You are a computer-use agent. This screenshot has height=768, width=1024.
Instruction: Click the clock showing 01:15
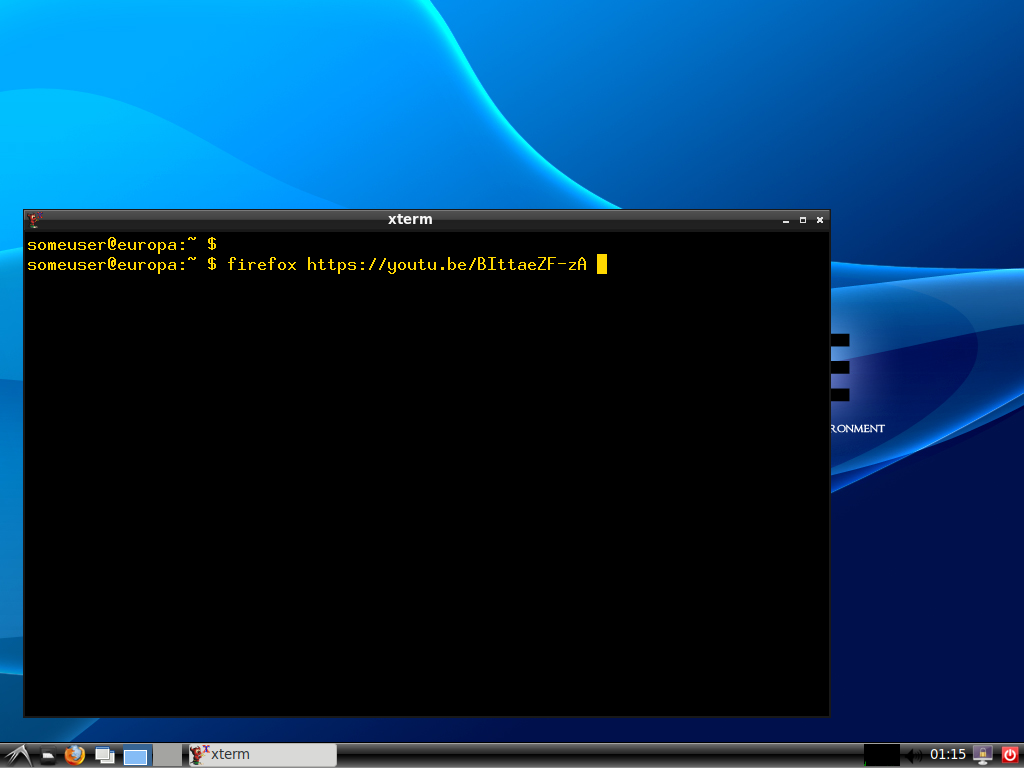tap(948, 755)
